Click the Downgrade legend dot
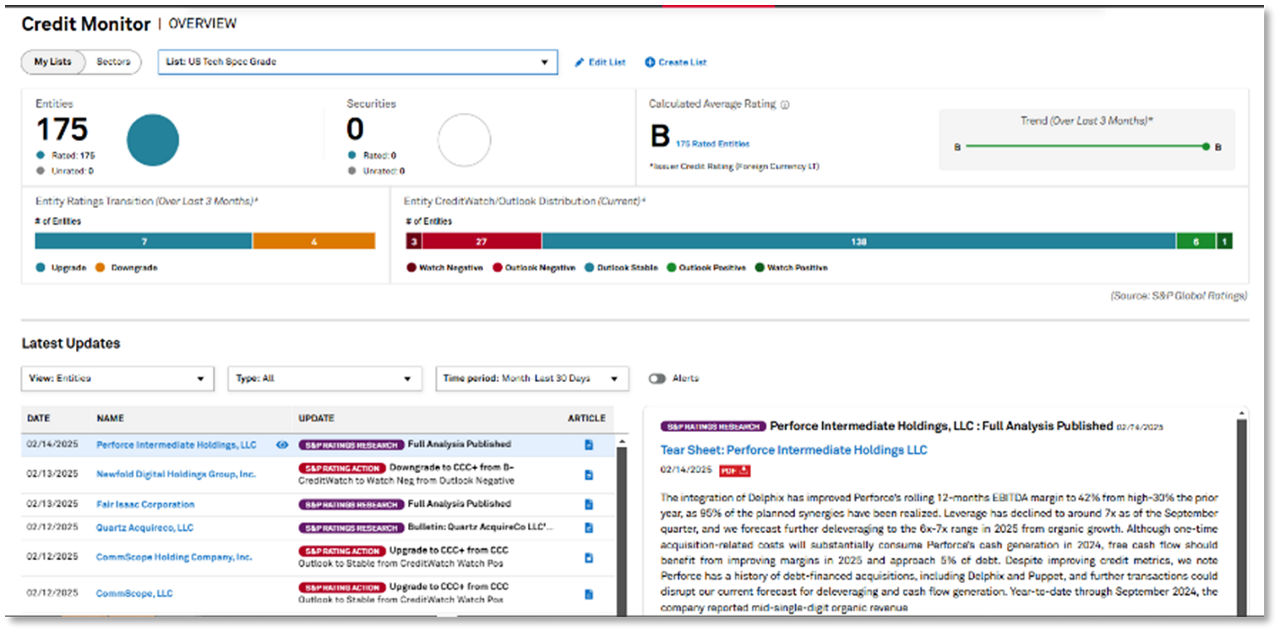 click(x=101, y=268)
